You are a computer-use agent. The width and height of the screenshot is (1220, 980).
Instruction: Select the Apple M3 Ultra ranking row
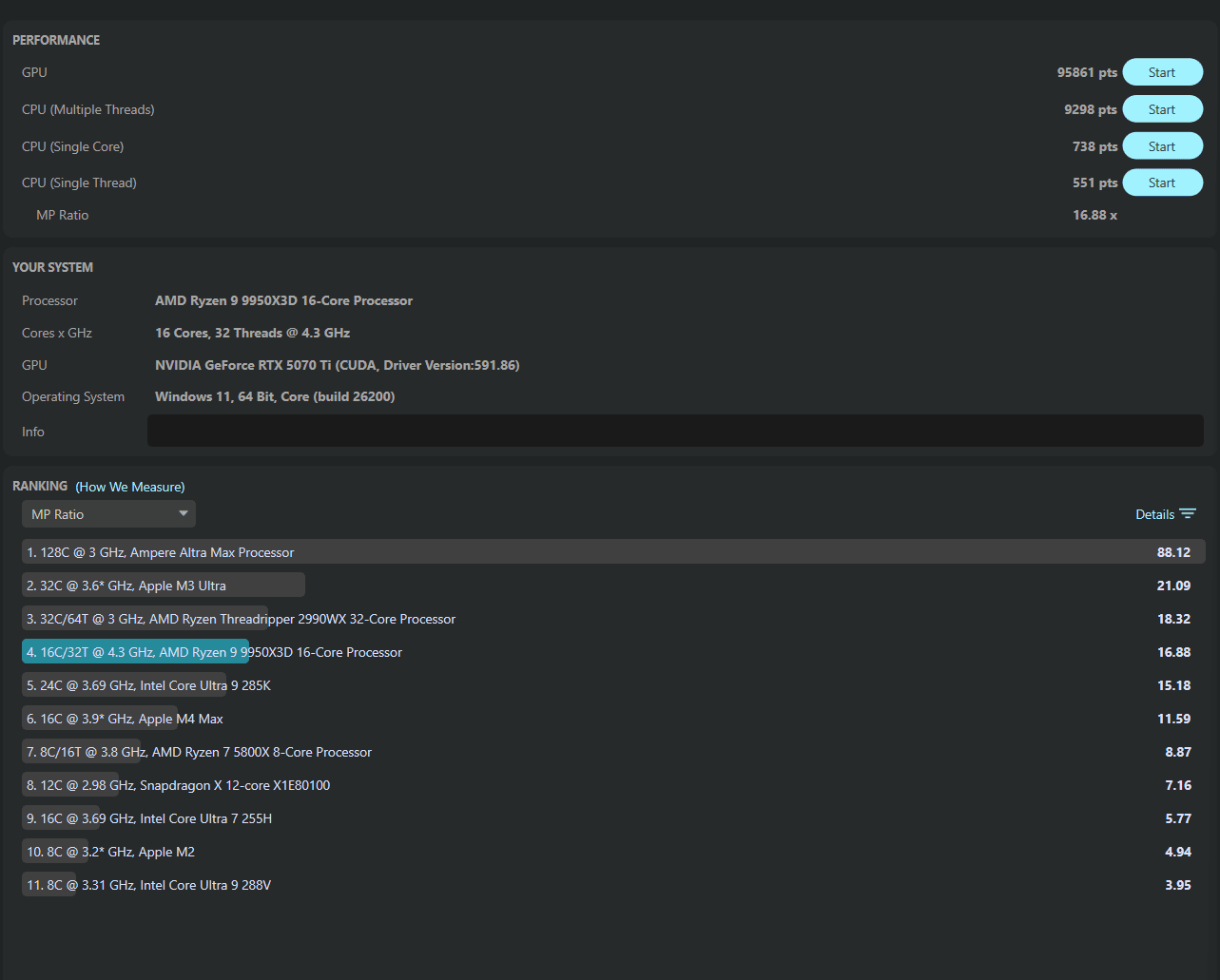pos(613,586)
